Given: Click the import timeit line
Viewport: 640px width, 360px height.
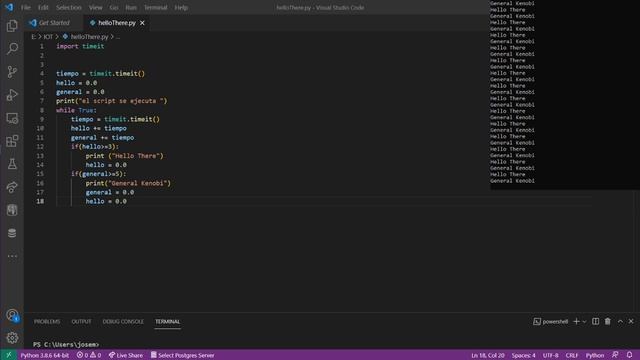Looking at the screenshot, I should tap(80, 46).
